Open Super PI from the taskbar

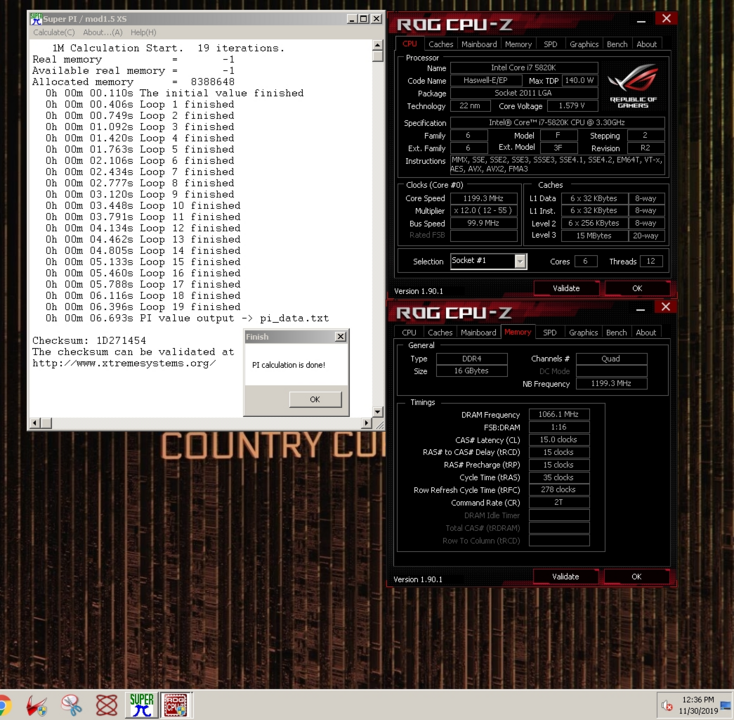point(141,705)
